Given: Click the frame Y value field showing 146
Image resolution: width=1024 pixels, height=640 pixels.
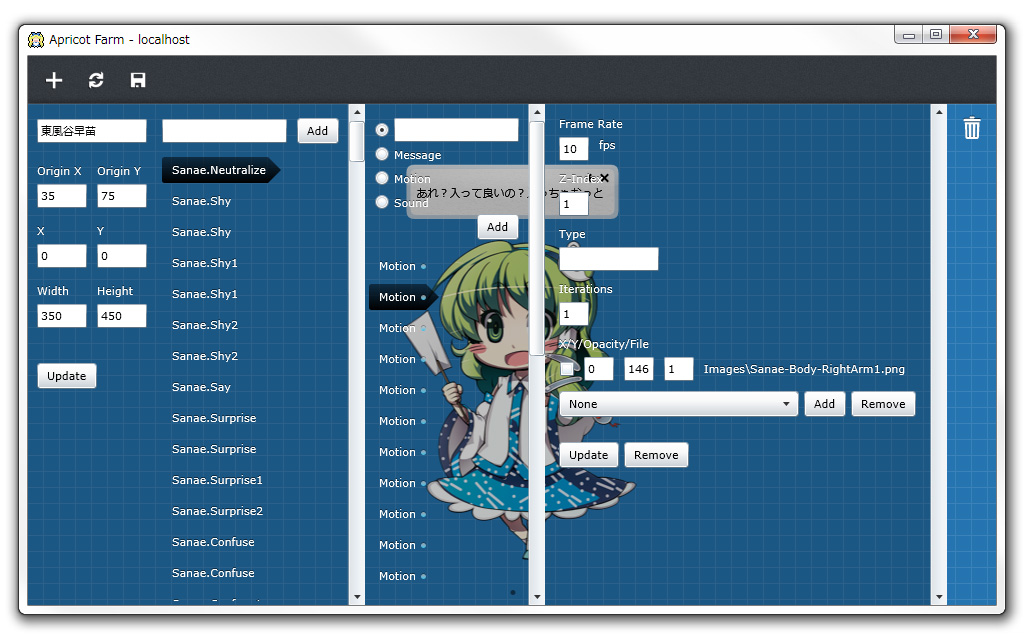Looking at the screenshot, I should pyautogui.click(x=638, y=369).
